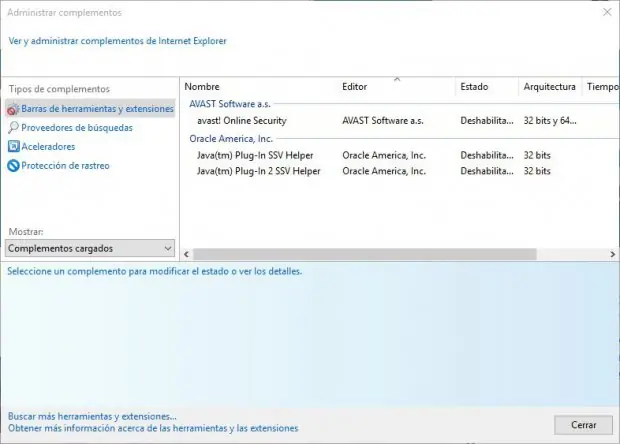The width and height of the screenshot is (620, 444).
Task: Close the Administrar complementos window
Action: pos(607,12)
